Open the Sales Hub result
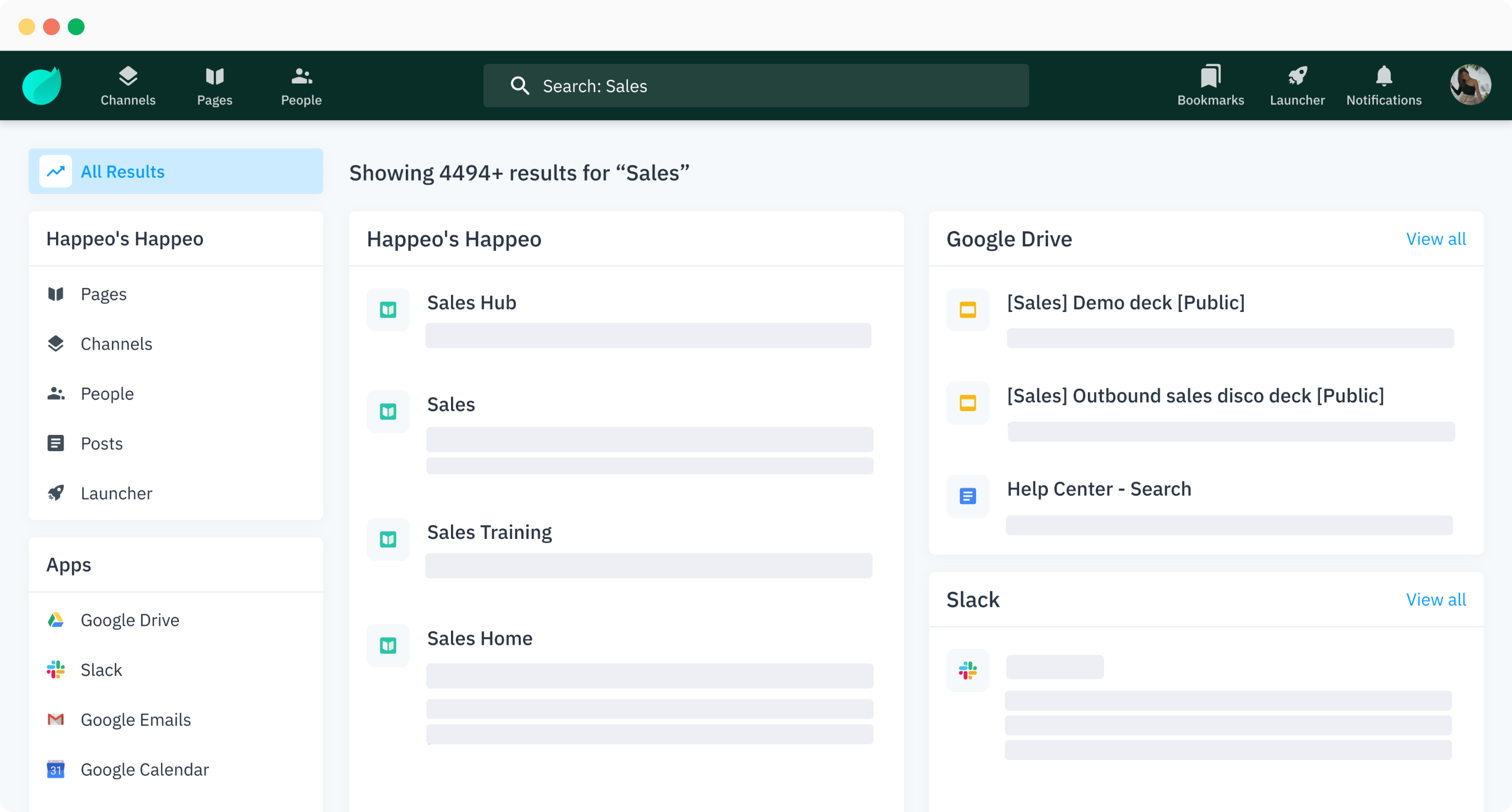Viewport: 1512px width, 812px height. point(471,303)
